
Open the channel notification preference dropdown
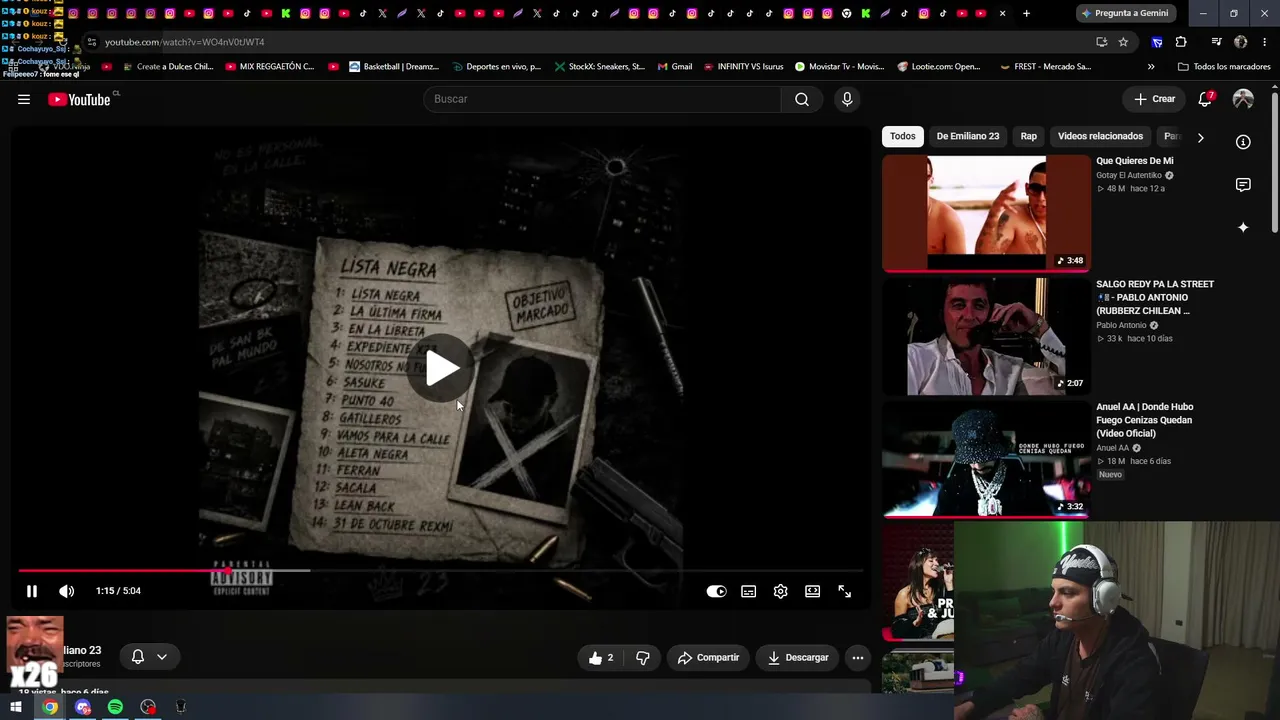coord(149,657)
